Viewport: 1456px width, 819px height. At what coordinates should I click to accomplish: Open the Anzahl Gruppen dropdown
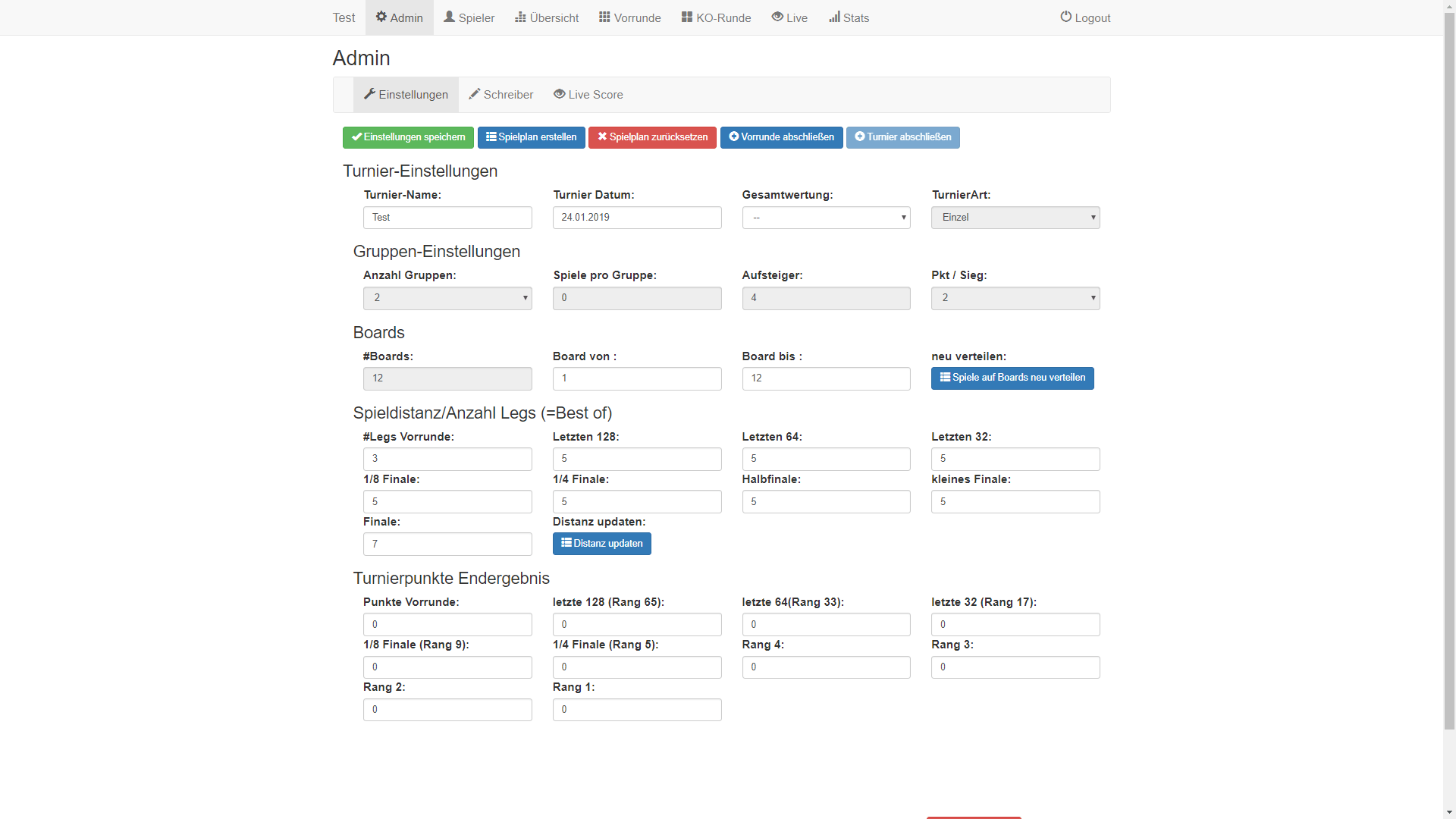(447, 298)
